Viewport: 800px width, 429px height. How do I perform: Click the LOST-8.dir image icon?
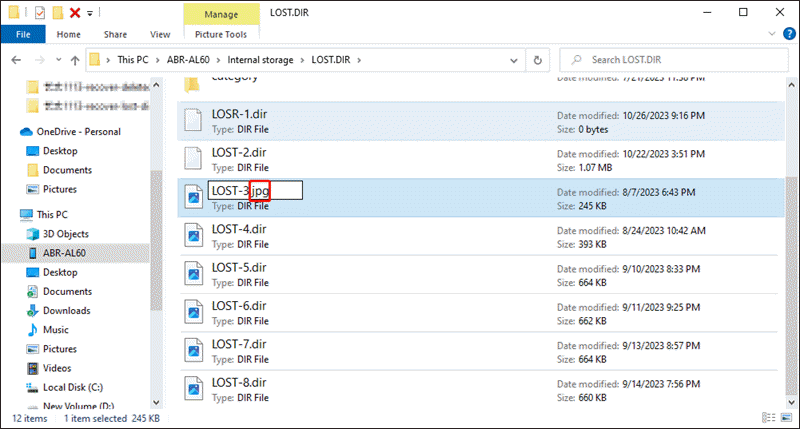(193, 388)
